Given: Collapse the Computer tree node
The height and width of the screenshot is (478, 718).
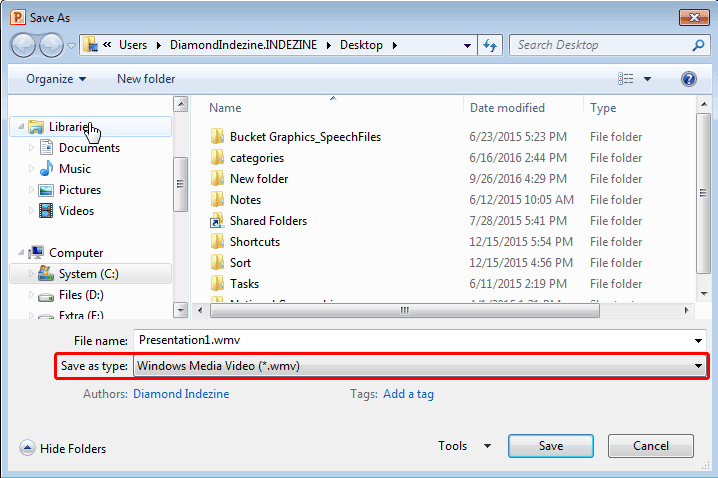Looking at the screenshot, I should pyautogui.click(x=21, y=252).
